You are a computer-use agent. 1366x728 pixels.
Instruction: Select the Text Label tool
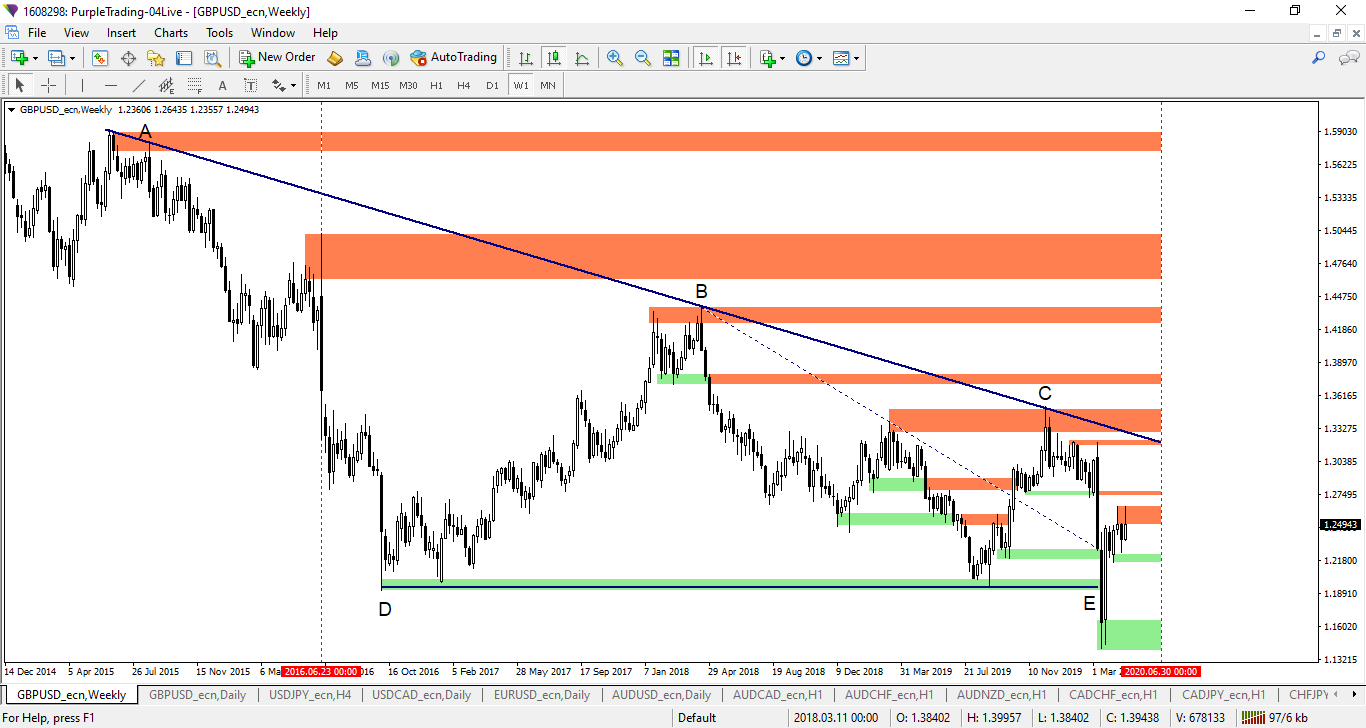point(250,85)
